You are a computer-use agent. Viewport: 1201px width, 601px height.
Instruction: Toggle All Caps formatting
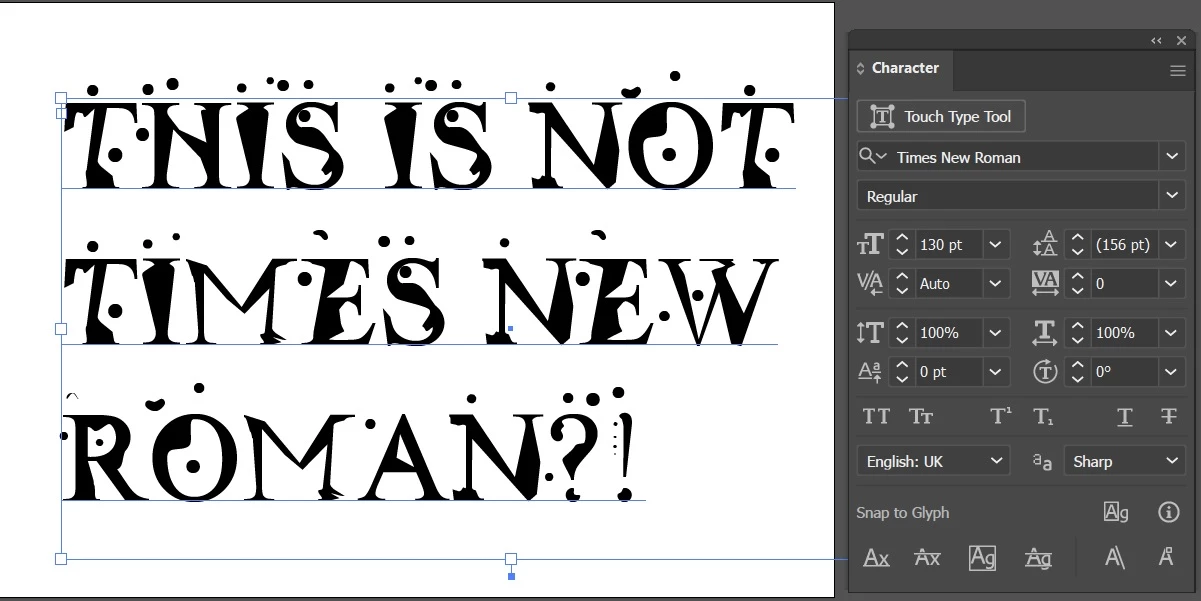[876, 416]
